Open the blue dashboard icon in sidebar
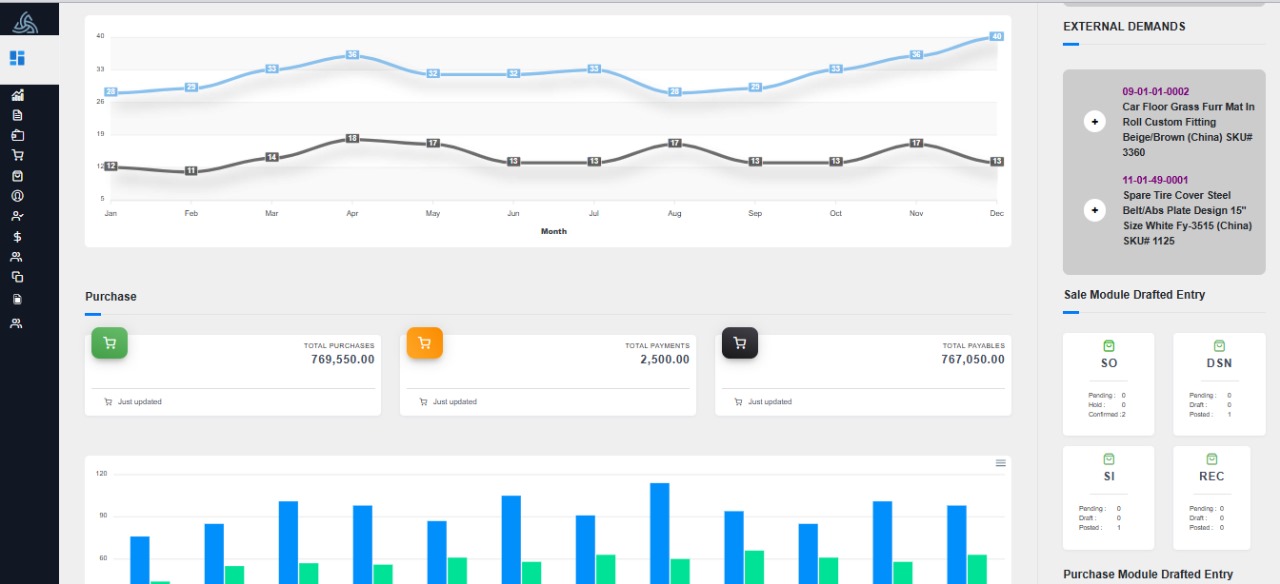 [17, 58]
